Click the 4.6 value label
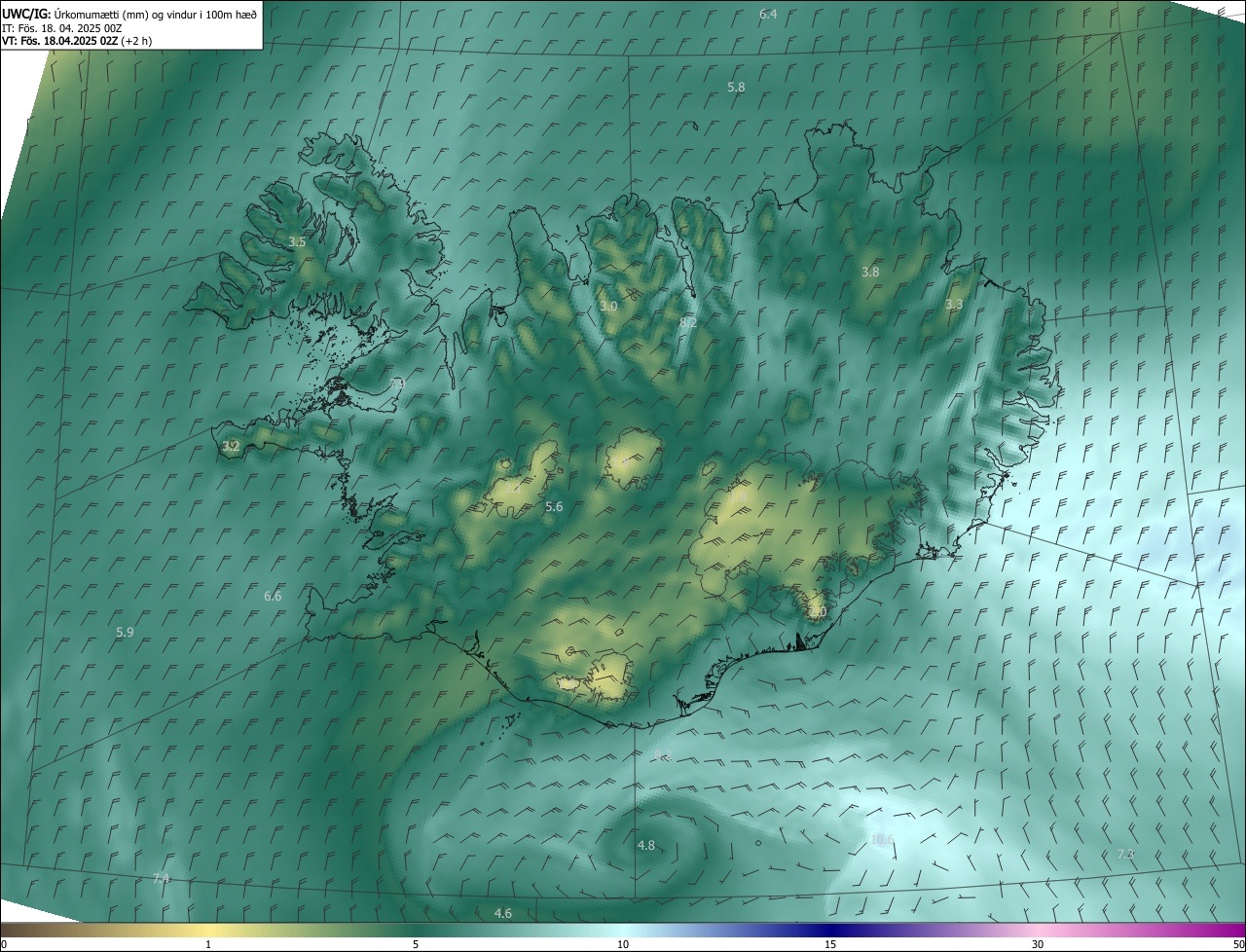 pos(503,913)
